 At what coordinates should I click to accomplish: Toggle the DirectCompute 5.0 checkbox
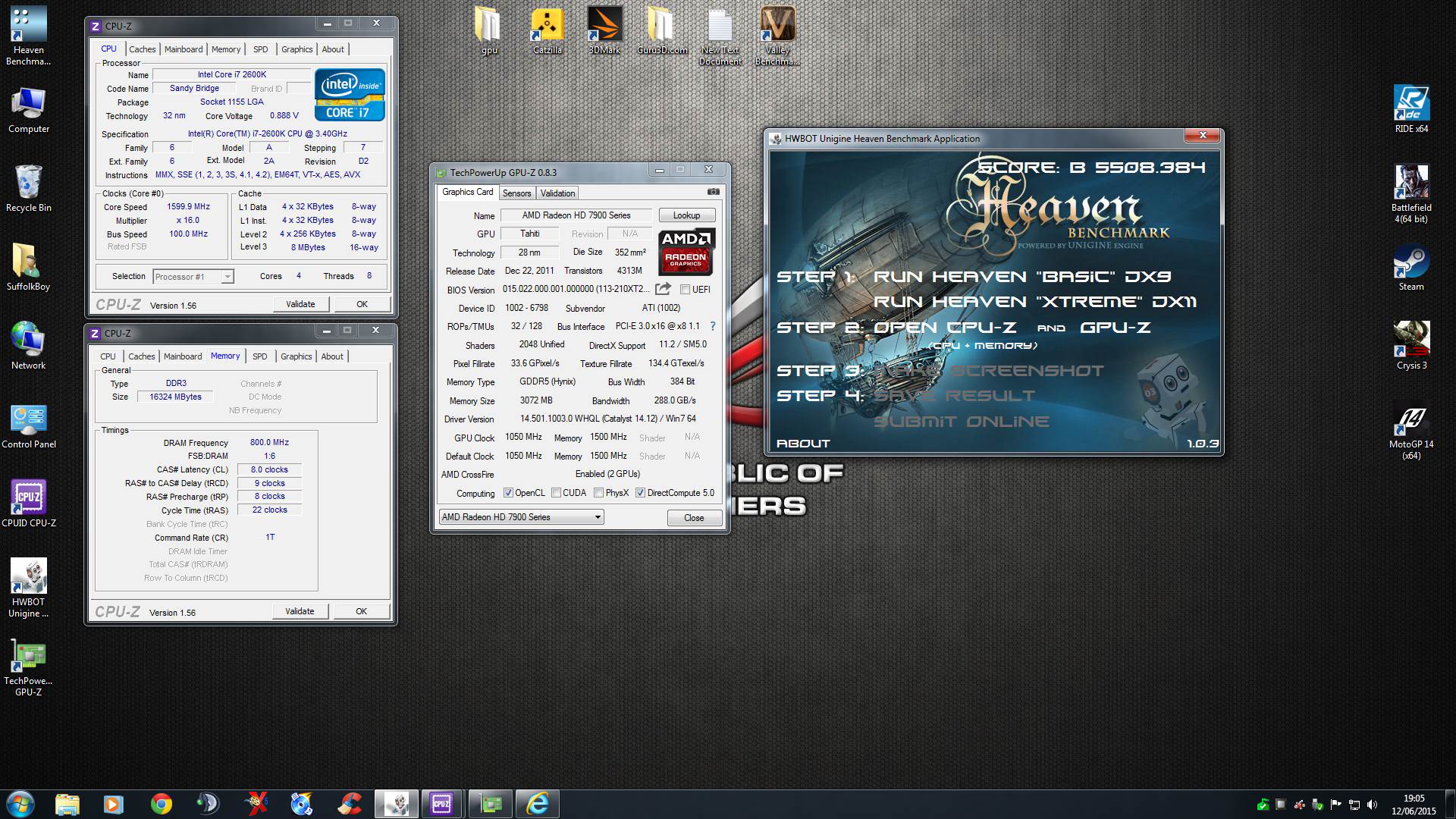[x=640, y=493]
